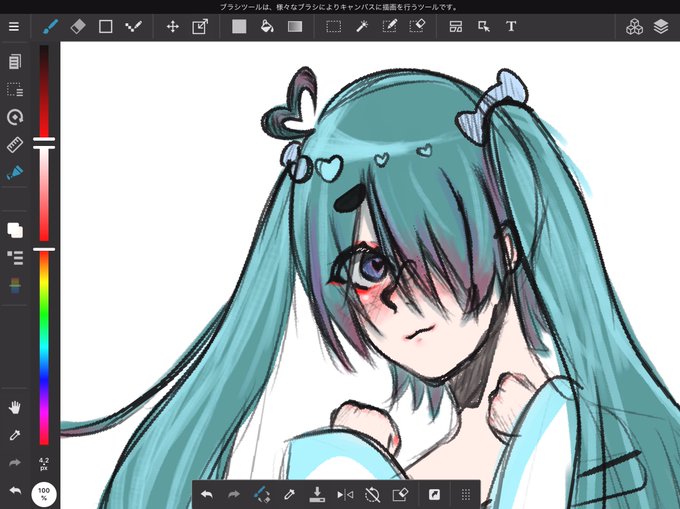Select the Bucket fill tool
The height and width of the screenshot is (509, 680).
click(x=267, y=26)
